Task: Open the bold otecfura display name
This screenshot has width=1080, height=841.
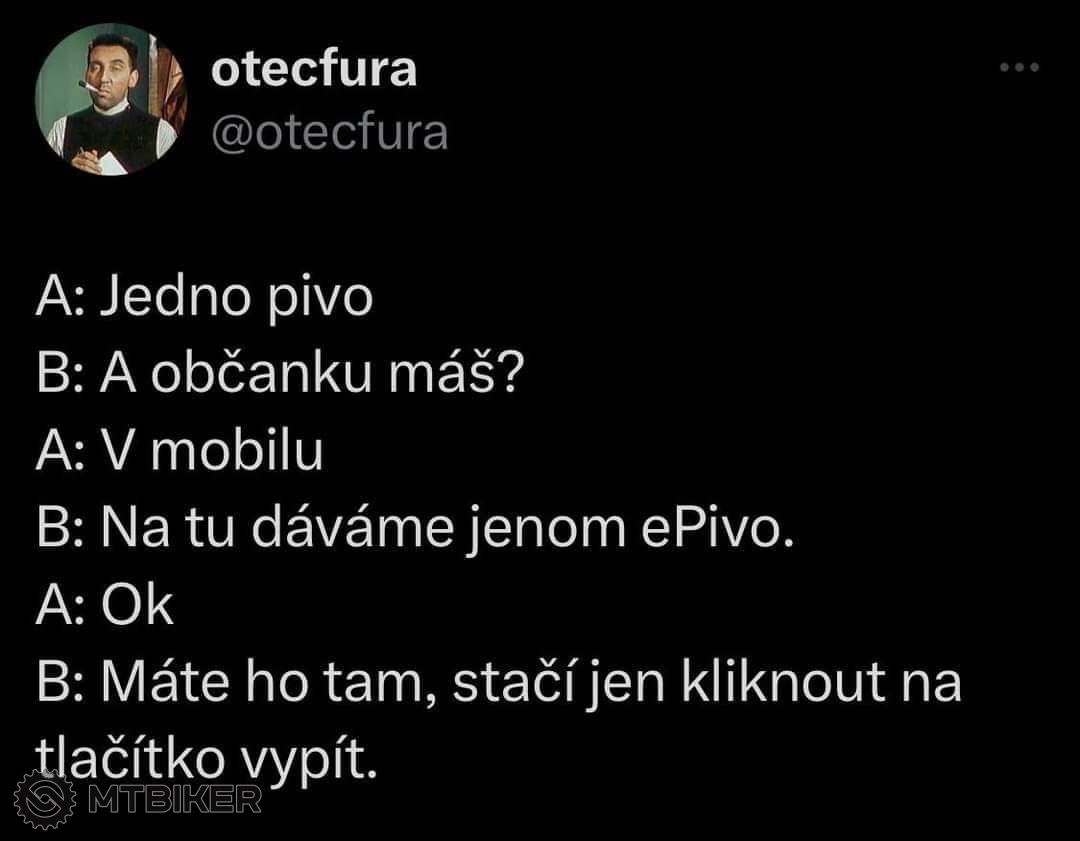Action: tap(314, 69)
